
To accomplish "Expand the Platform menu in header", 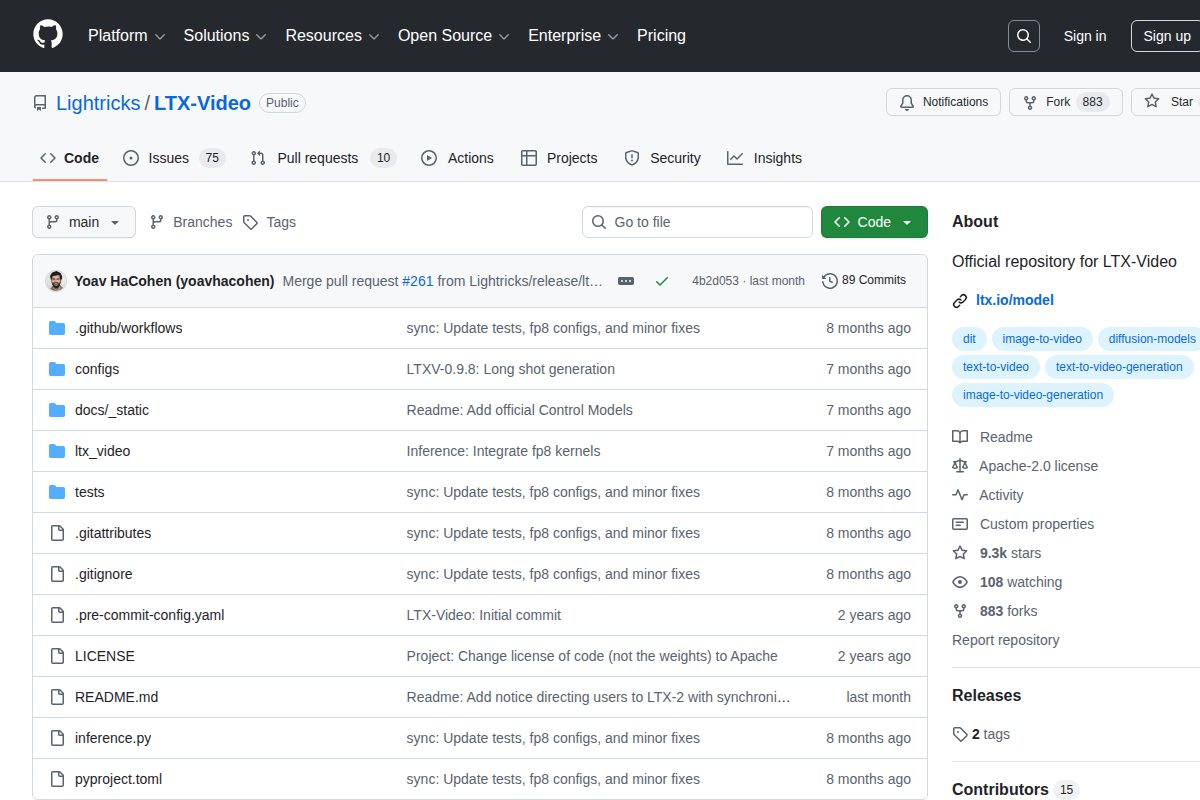I will [126, 36].
